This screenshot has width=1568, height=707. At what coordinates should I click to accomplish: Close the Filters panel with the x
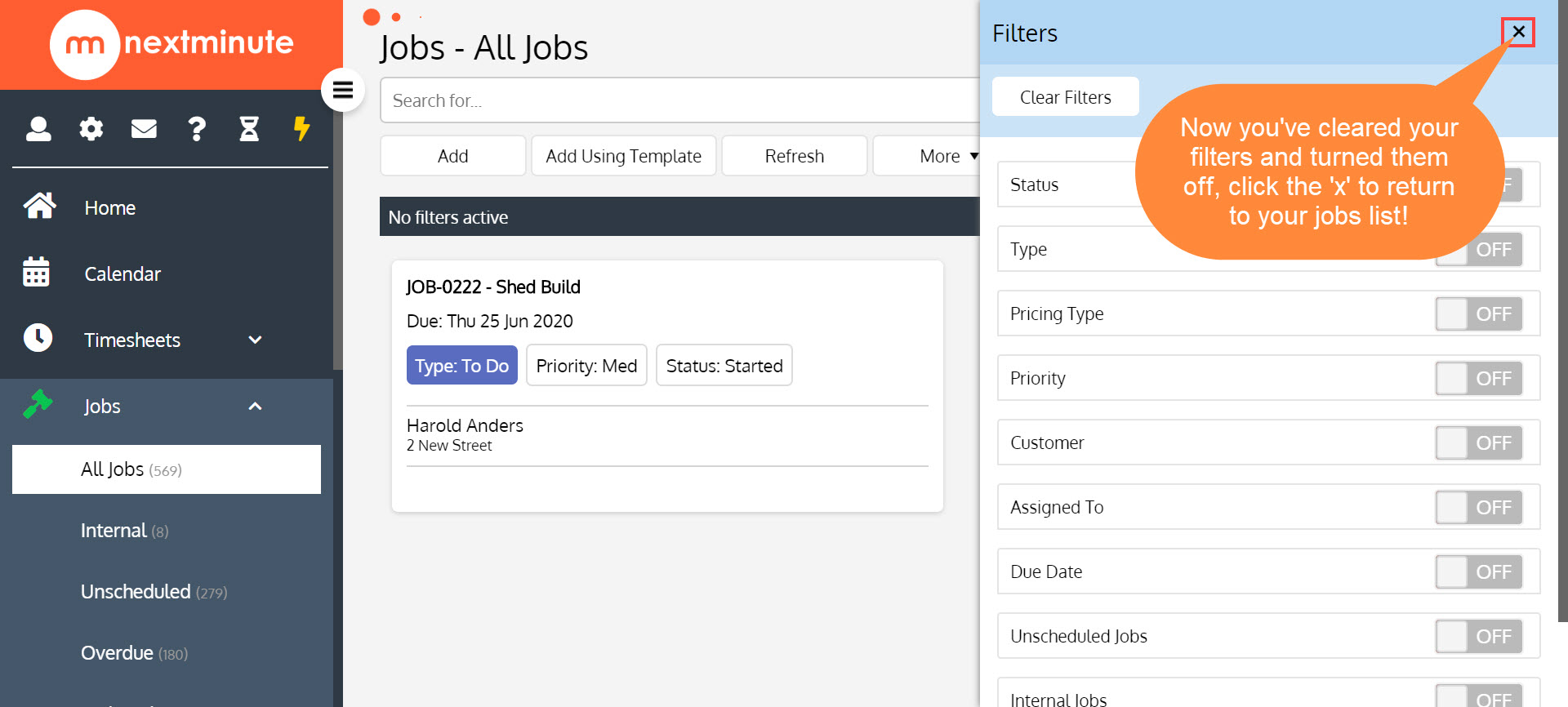pyautogui.click(x=1518, y=32)
